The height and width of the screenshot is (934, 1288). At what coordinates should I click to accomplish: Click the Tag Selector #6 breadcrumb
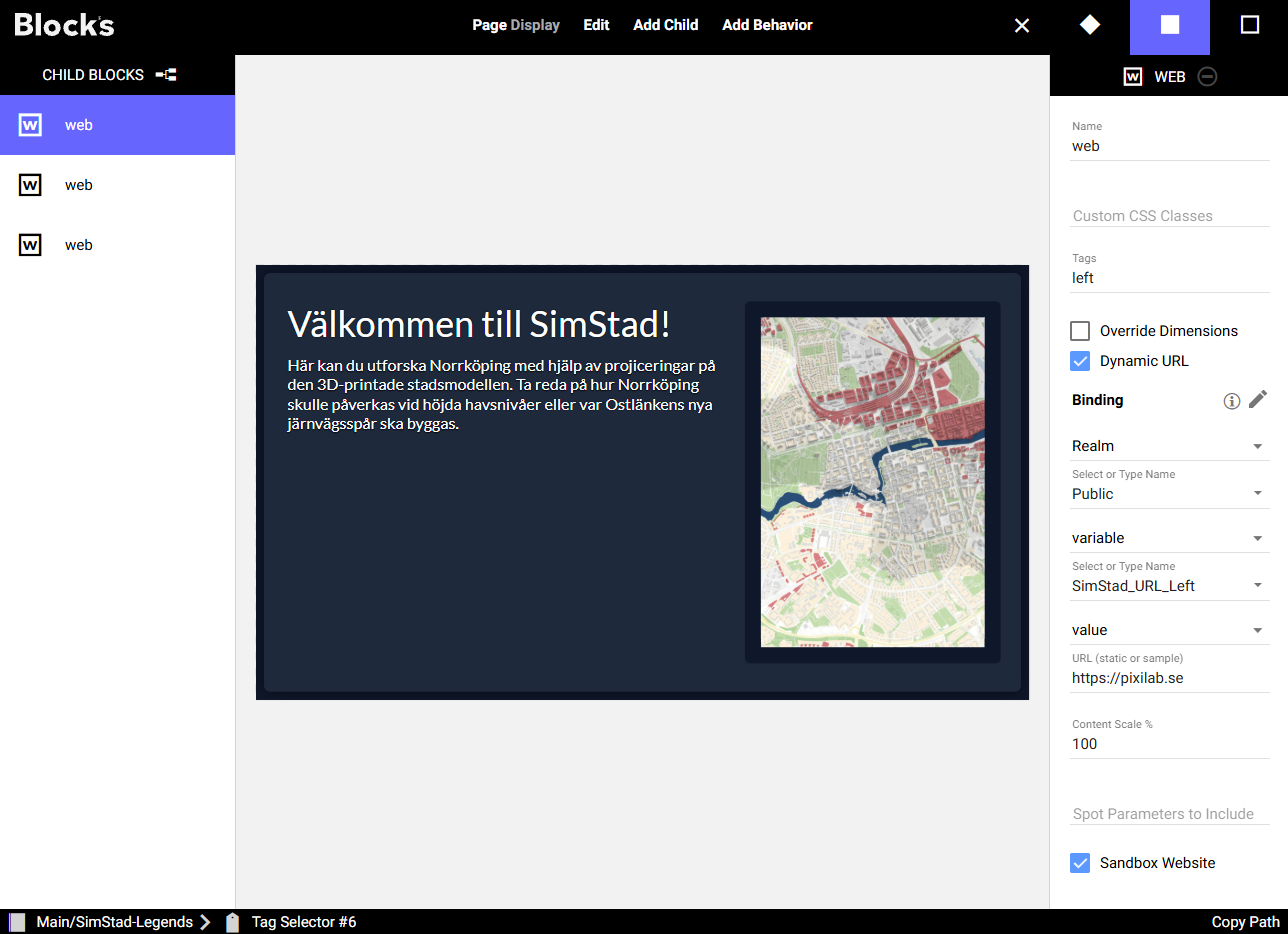[304, 922]
